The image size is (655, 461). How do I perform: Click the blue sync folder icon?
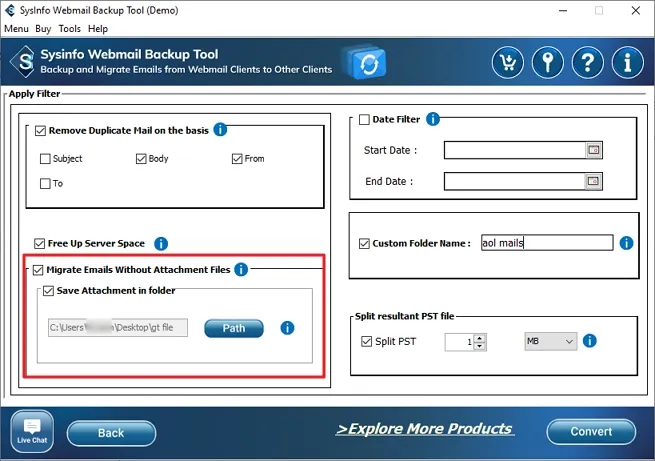(x=367, y=63)
